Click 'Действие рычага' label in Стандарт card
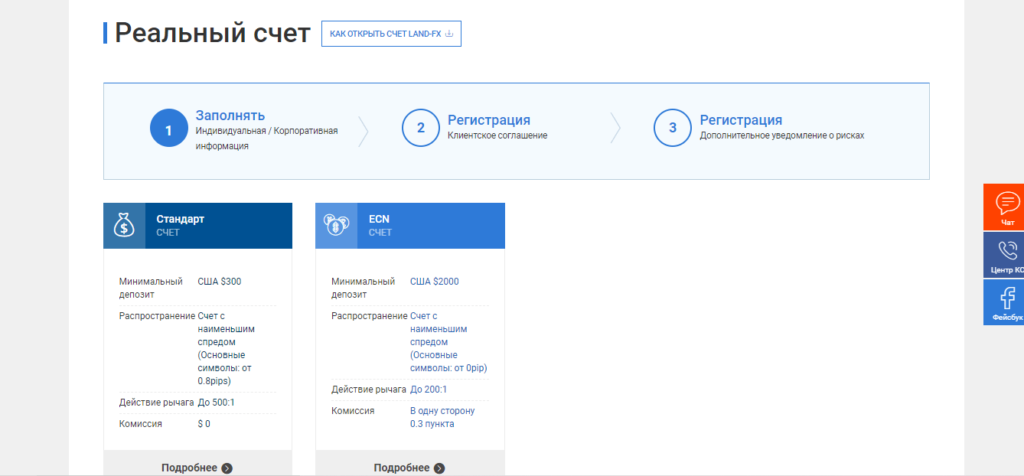This screenshot has height=476, width=1024. pos(157,402)
